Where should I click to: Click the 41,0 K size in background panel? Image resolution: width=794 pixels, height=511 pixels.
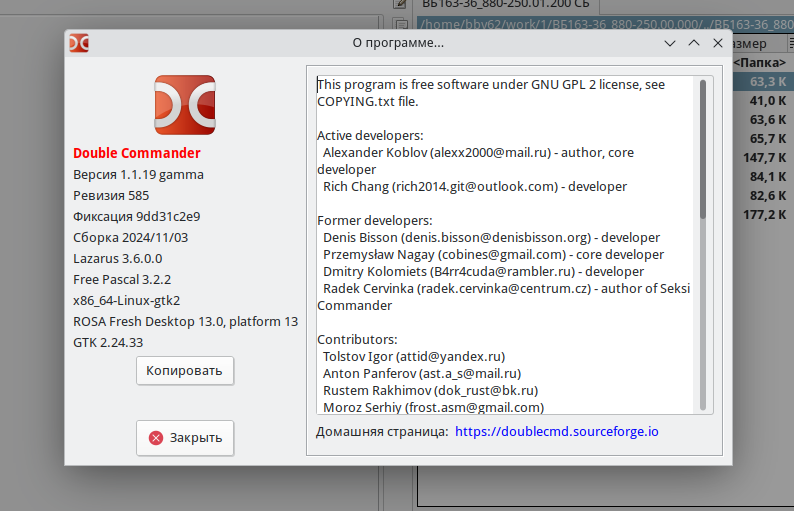tap(768, 101)
